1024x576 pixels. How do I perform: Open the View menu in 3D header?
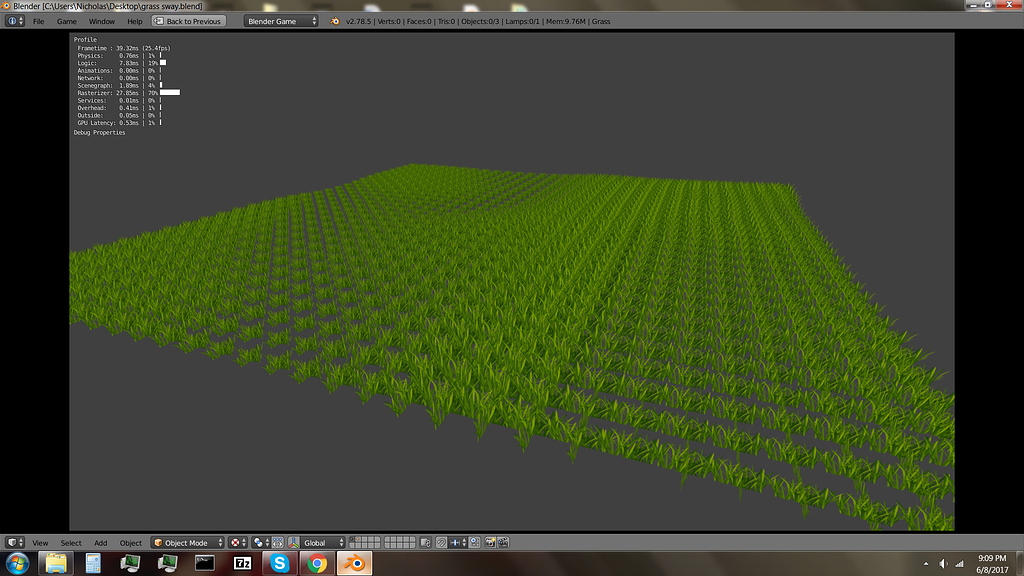coord(40,543)
